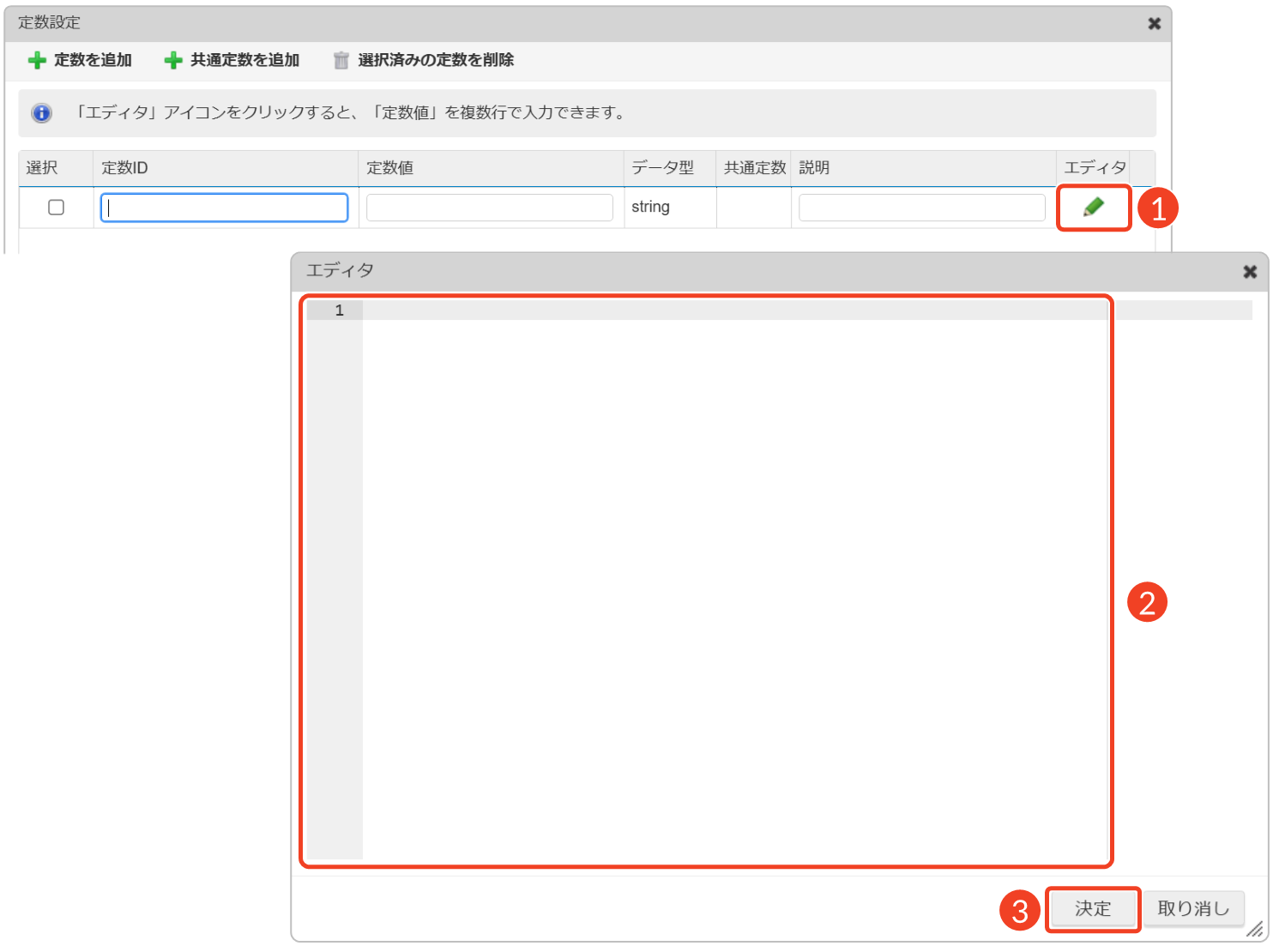Close the 定数設定 dialog with X
This screenshot has width=1273, height=952.
pyautogui.click(x=1154, y=24)
